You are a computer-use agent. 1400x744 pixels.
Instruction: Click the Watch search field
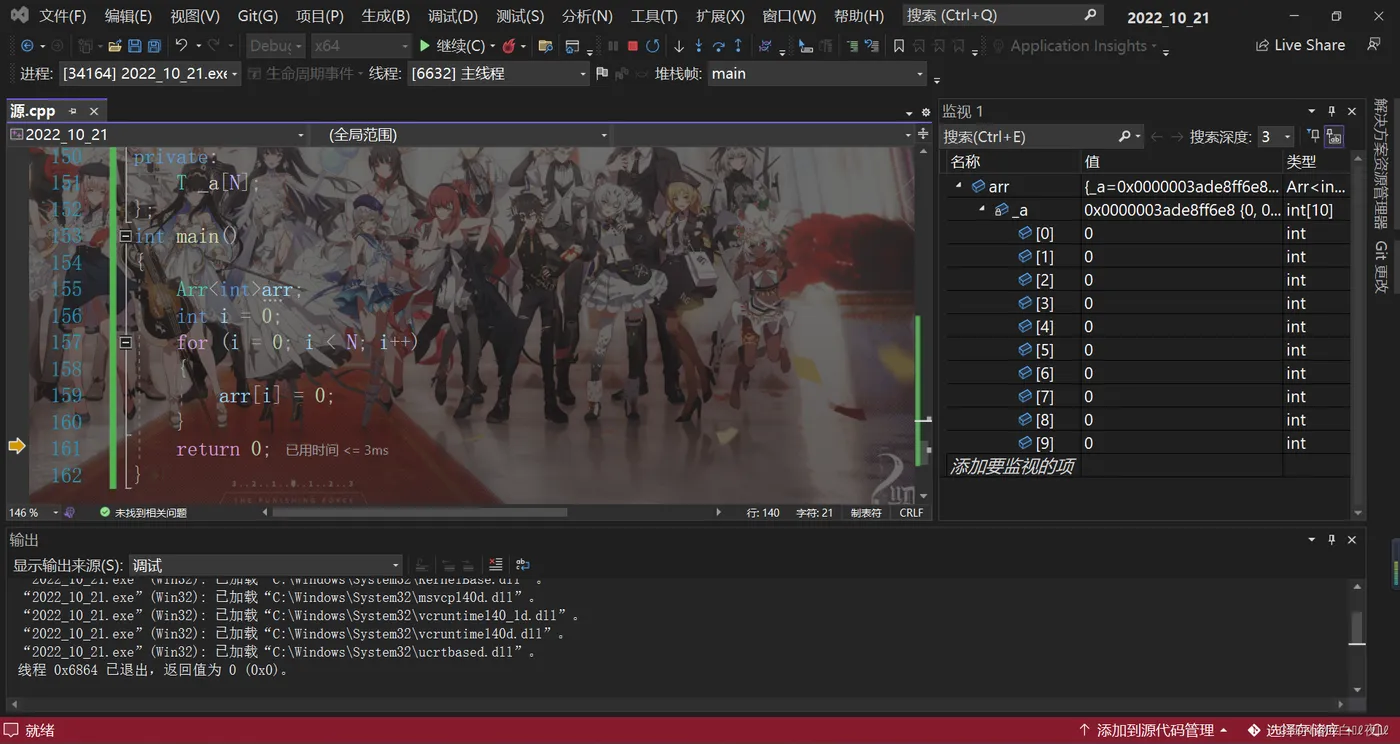pyautogui.click(x=1028, y=137)
